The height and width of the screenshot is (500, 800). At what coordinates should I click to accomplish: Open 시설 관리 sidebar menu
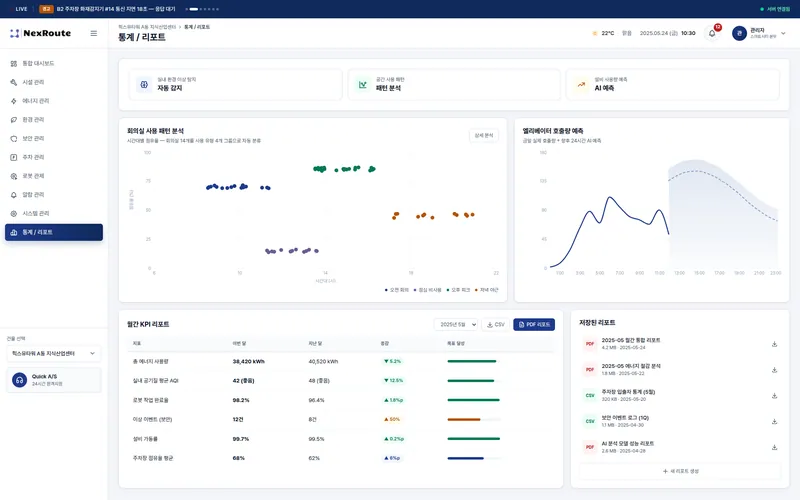pyautogui.click(x=54, y=82)
